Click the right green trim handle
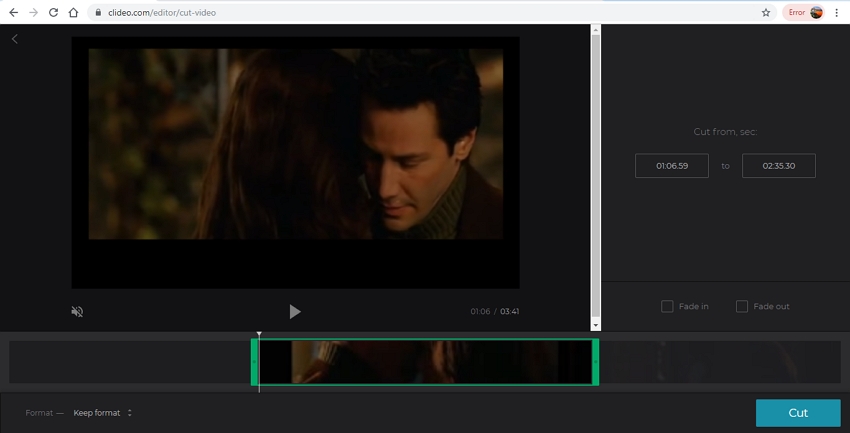 596,362
